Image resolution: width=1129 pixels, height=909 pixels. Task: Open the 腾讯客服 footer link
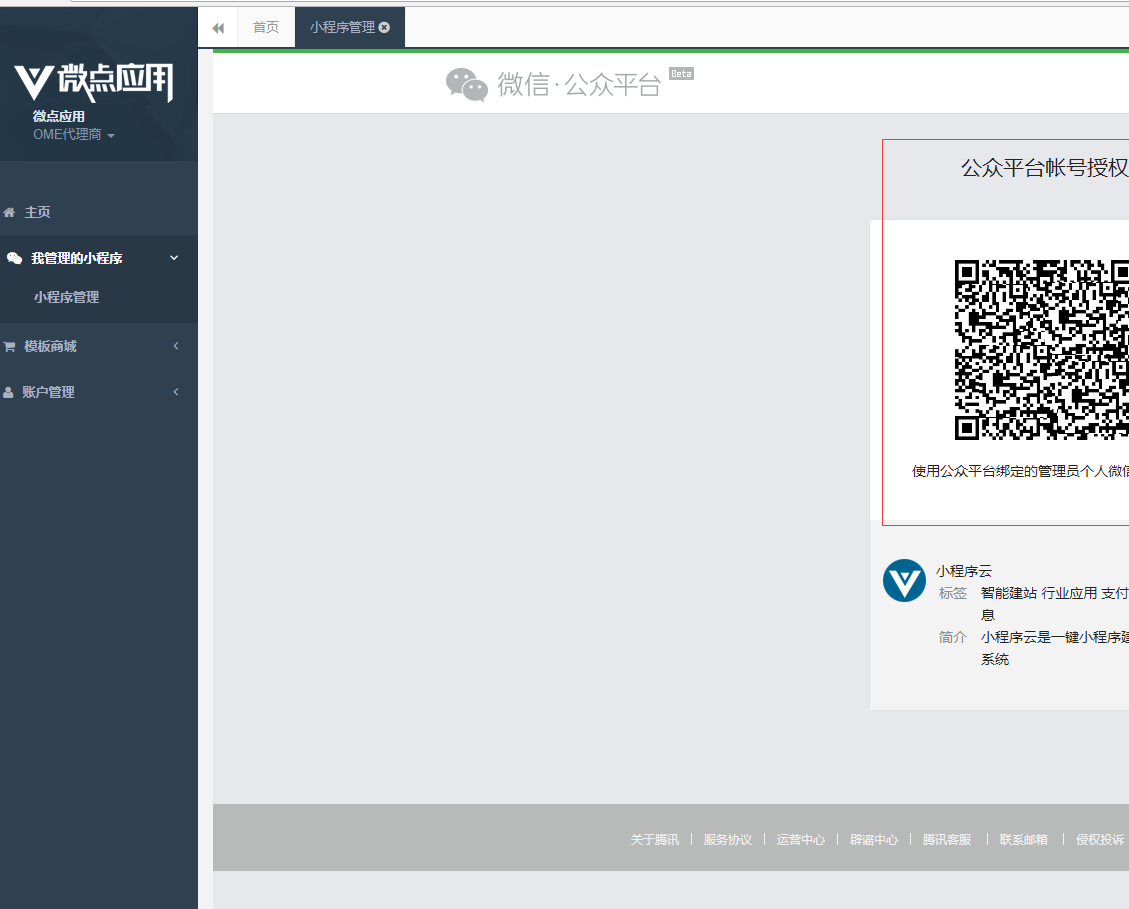click(x=946, y=840)
